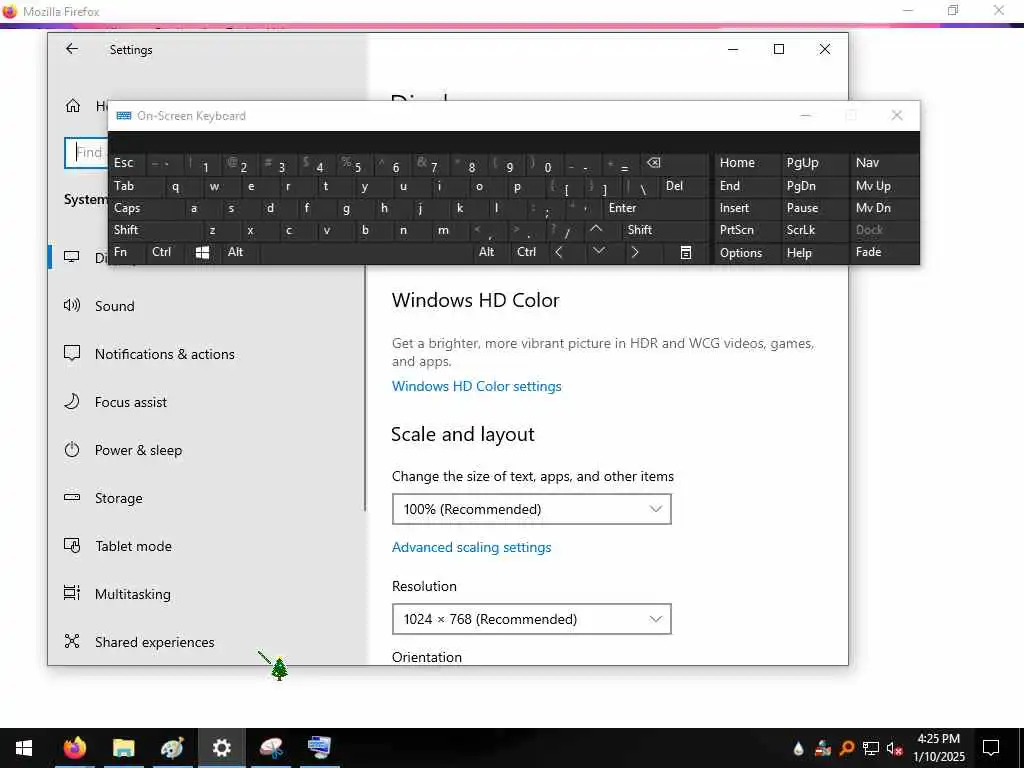Toggle Caps key on On-Screen Keyboard
Screen dimensions: 1024x768
[x=145, y=208]
